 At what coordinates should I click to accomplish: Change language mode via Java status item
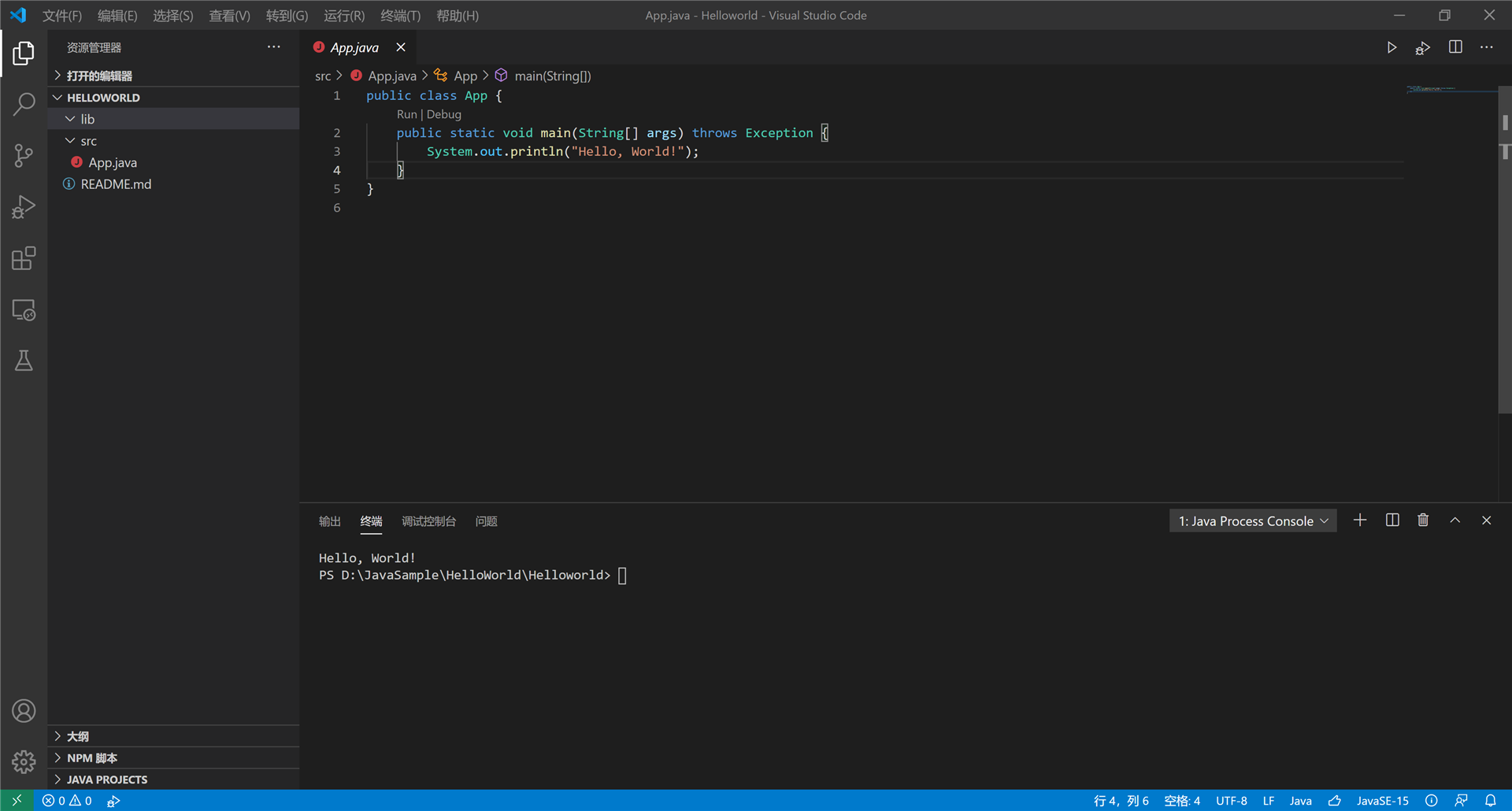tap(1301, 801)
